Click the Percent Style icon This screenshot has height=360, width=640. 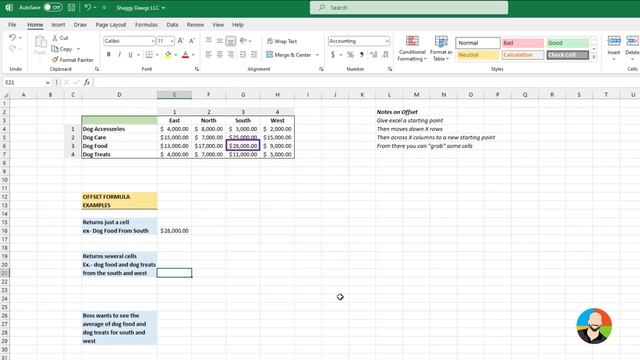click(350, 54)
